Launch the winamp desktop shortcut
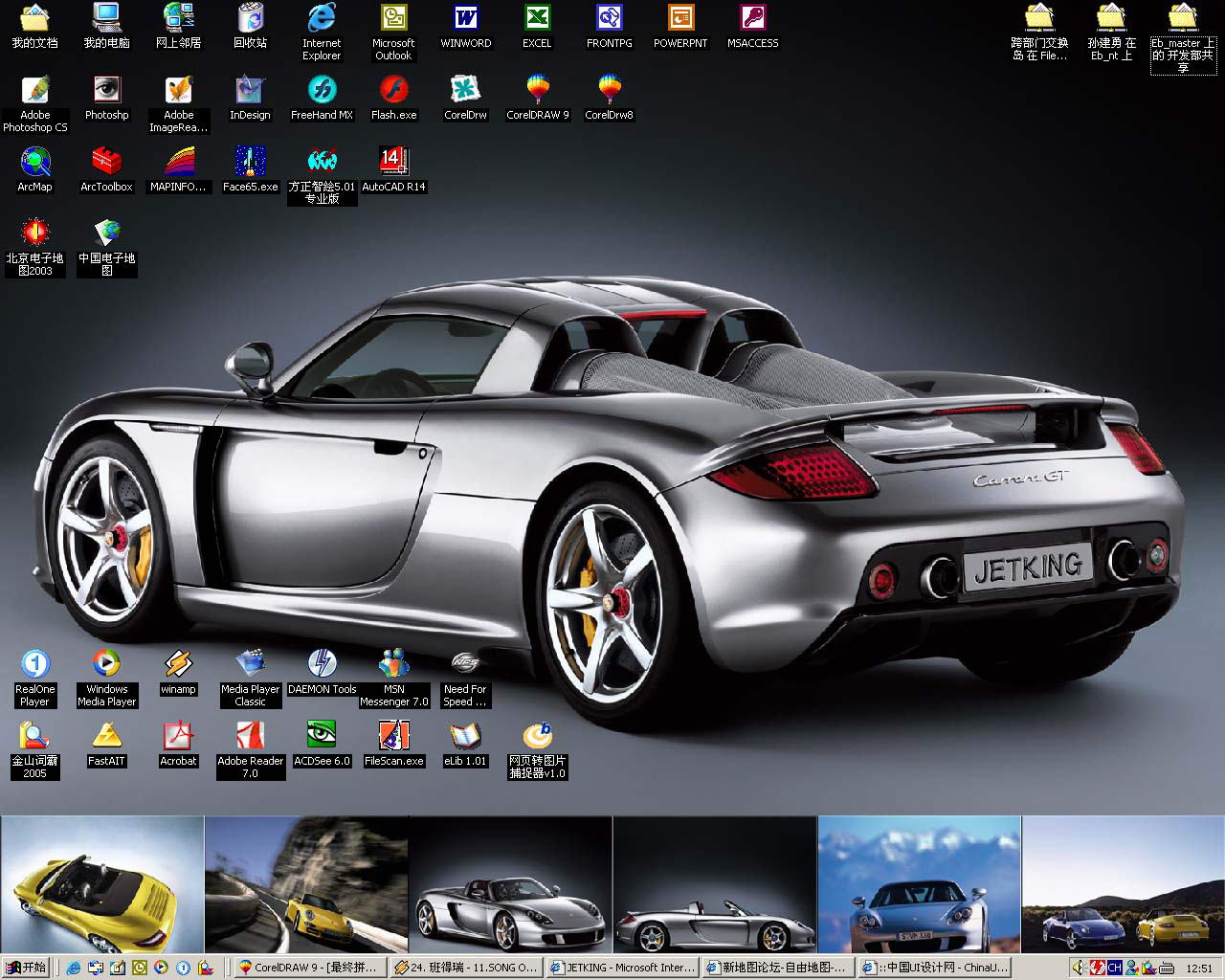Viewport: 1225px width, 980px height. (178, 664)
